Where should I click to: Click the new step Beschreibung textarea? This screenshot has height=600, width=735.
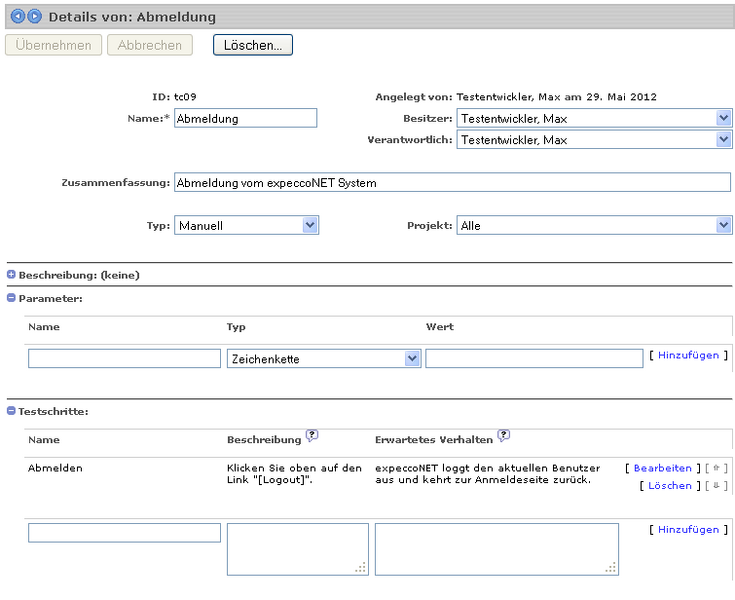point(298,549)
